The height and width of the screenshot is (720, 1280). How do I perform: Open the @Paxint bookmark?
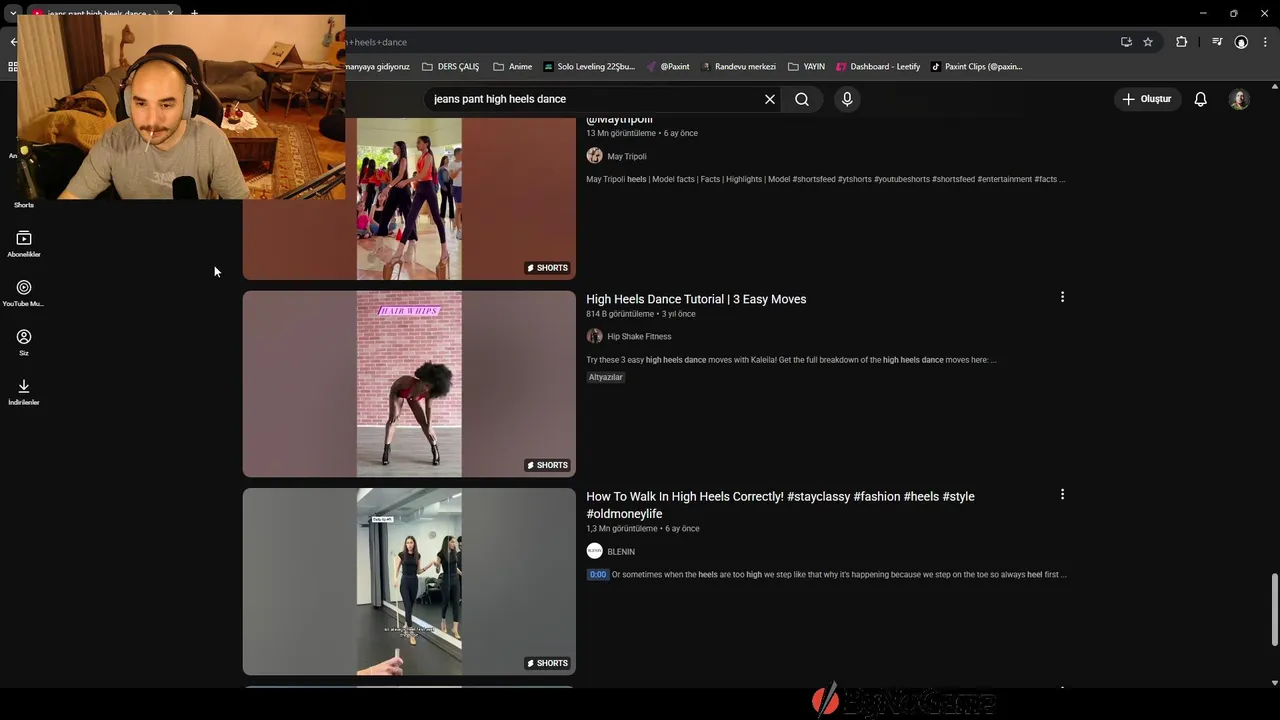point(668,66)
